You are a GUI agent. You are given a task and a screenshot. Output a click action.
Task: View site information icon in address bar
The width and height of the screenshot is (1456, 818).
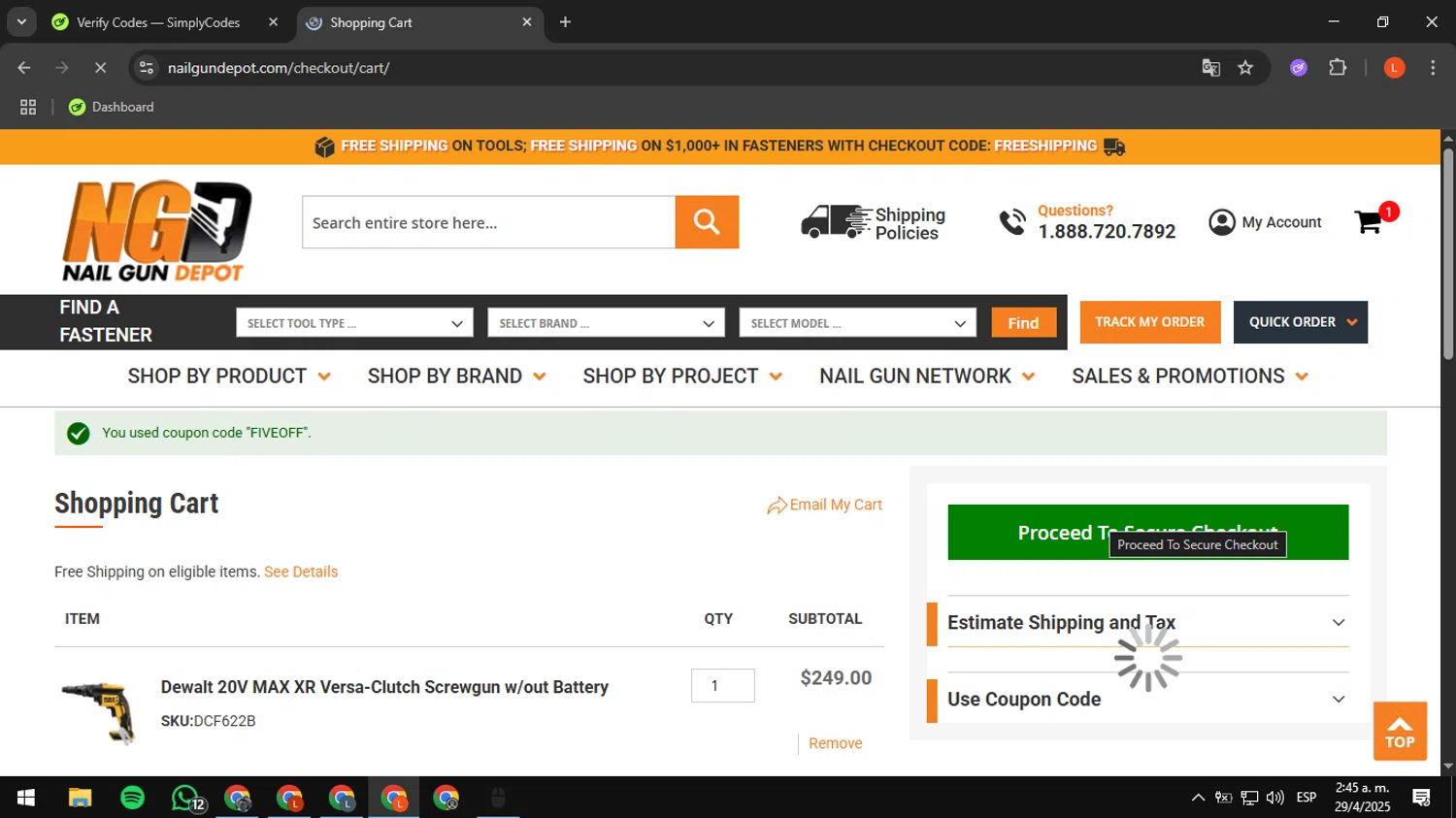[147, 68]
